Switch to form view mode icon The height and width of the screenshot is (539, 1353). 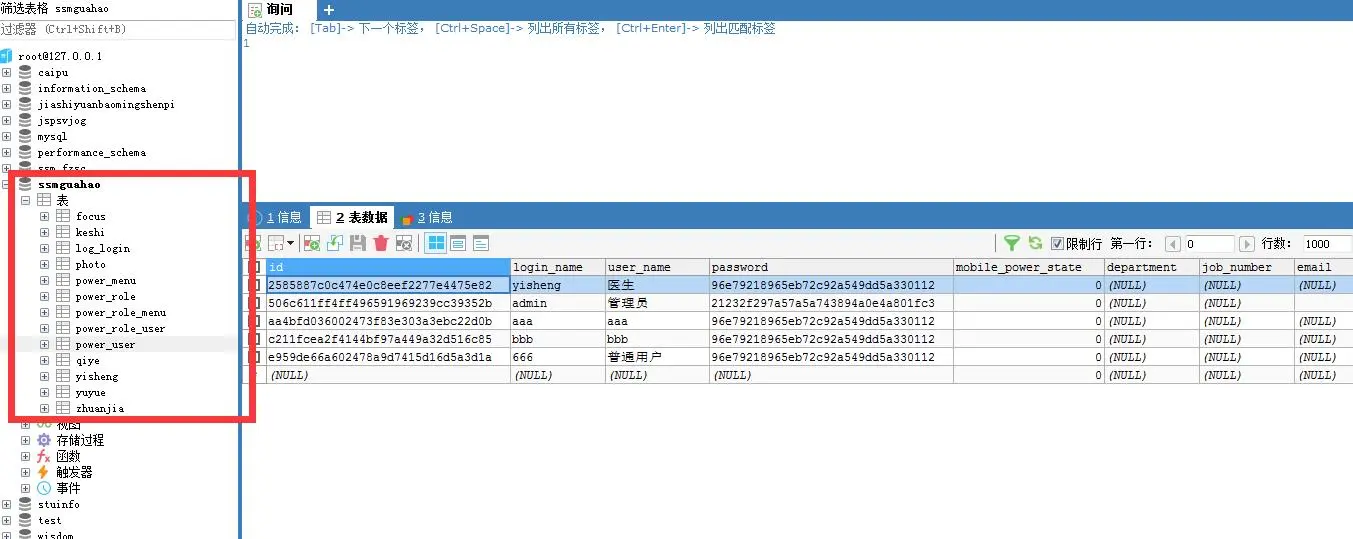pos(458,243)
